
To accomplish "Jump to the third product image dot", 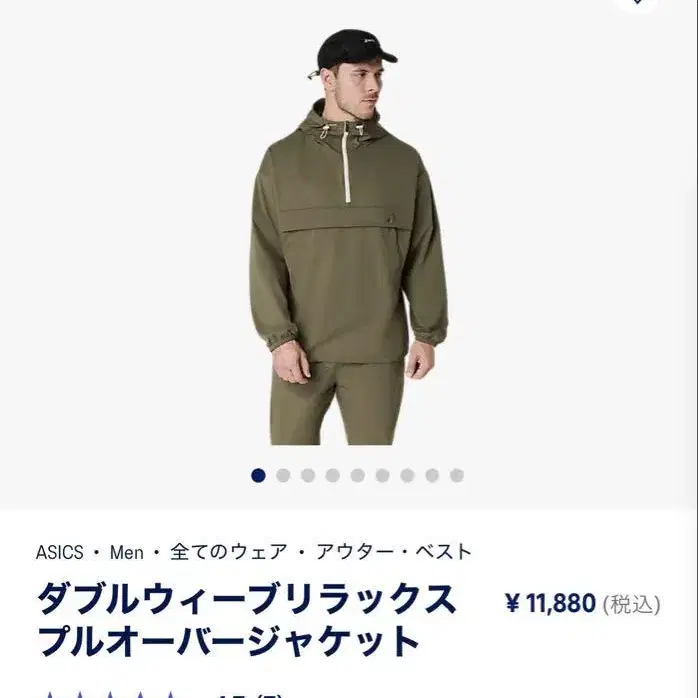I will coord(308,475).
